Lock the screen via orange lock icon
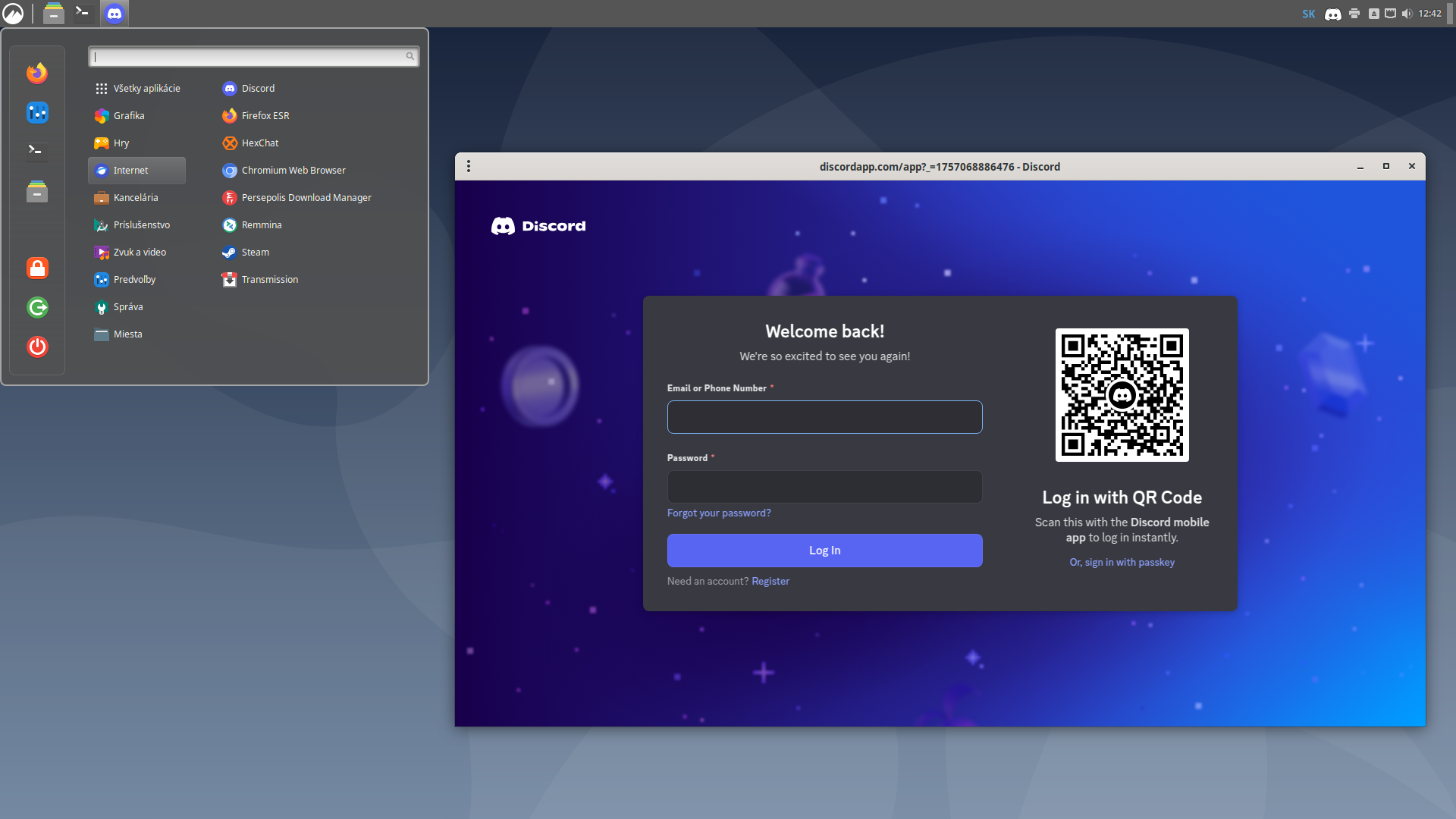The height and width of the screenshot is (819, 1456). pos(37,268)
